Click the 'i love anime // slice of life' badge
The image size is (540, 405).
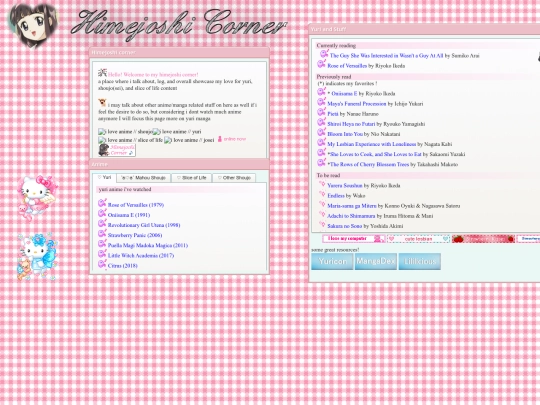(130, 140)
